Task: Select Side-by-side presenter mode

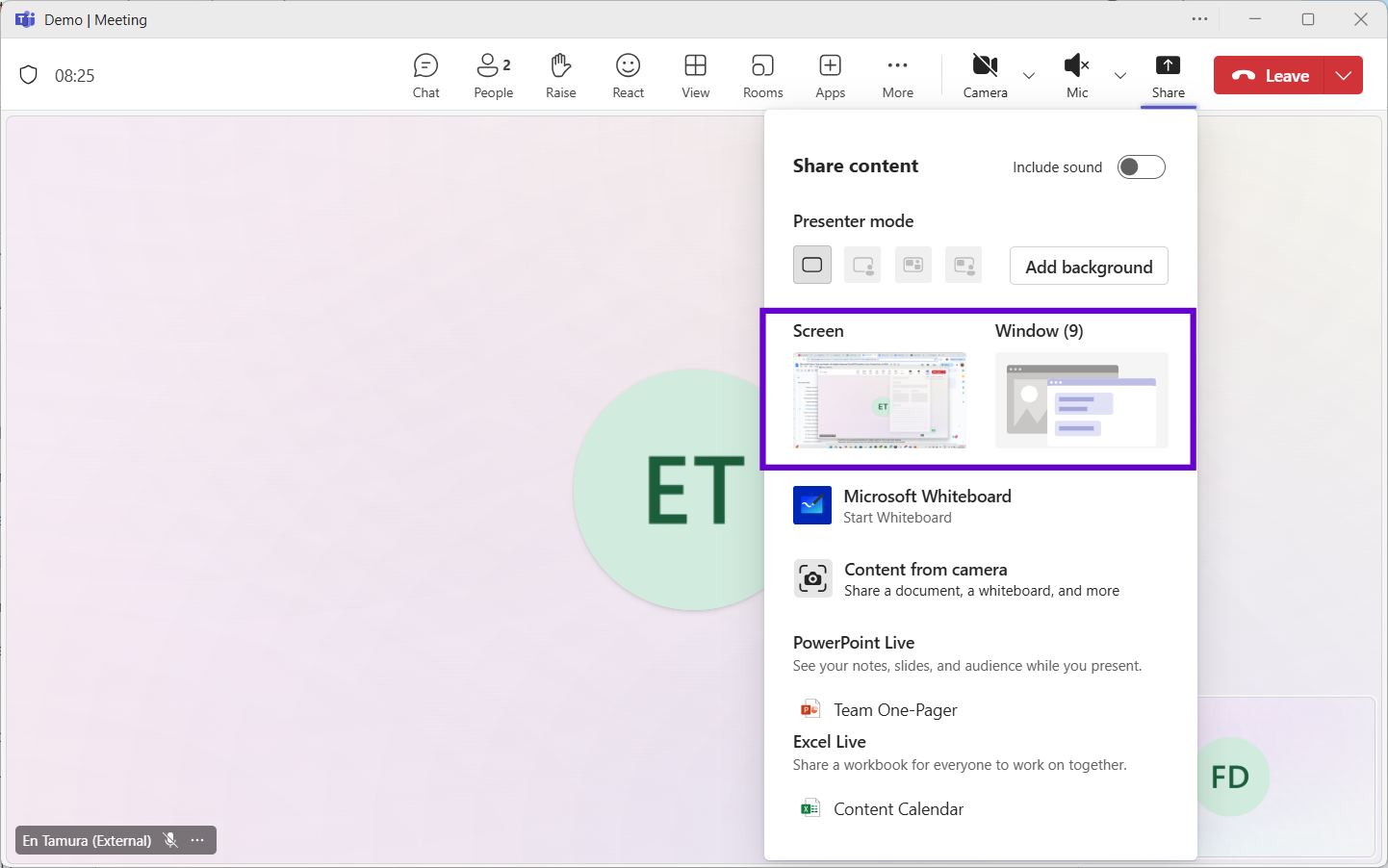Action: click(913, 265)
